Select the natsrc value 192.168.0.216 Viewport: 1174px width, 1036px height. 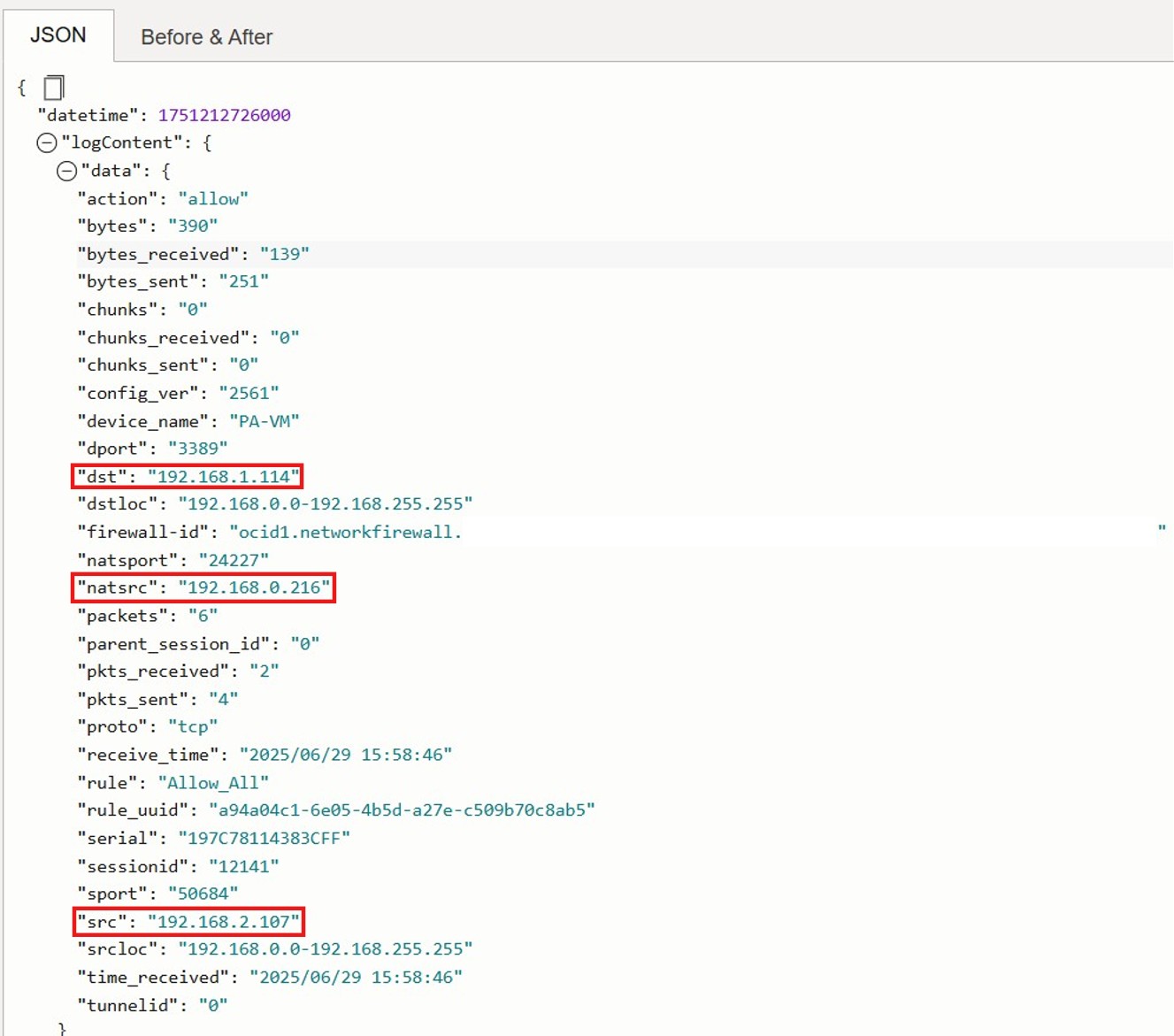point(254,587)
